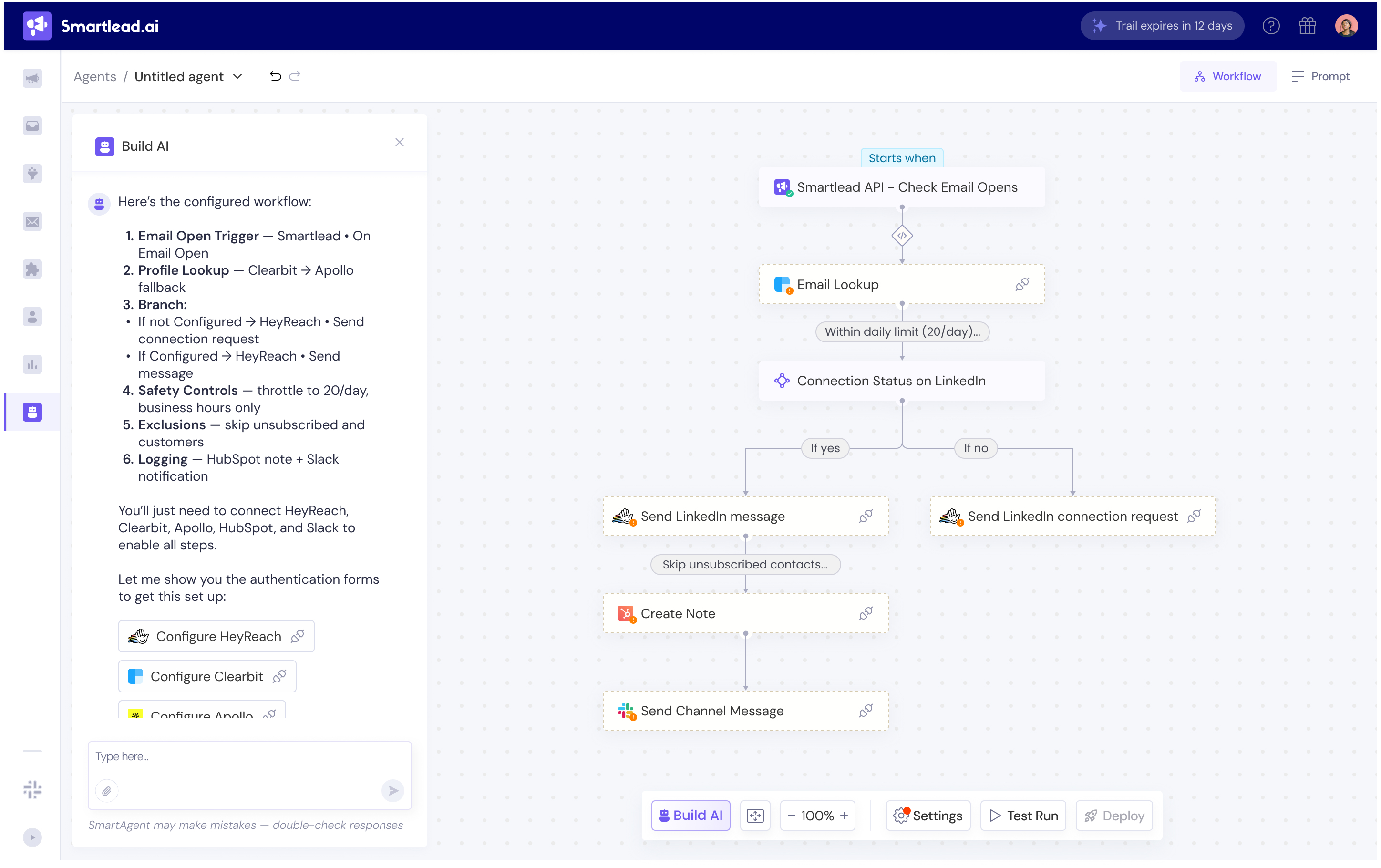Open user profile avatar menu

1346,26
